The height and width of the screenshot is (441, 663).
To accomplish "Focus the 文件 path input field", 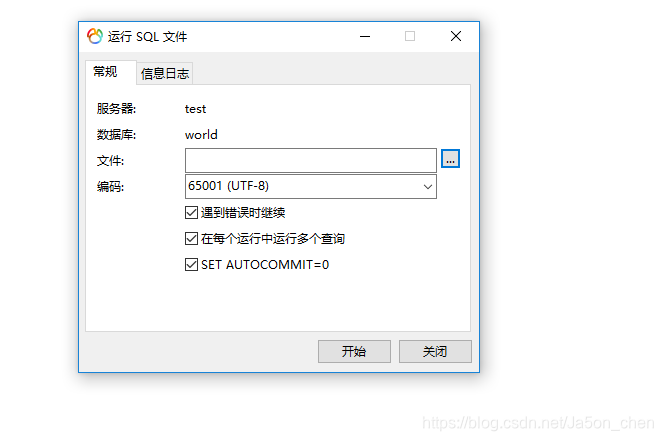I will [311, 160].
